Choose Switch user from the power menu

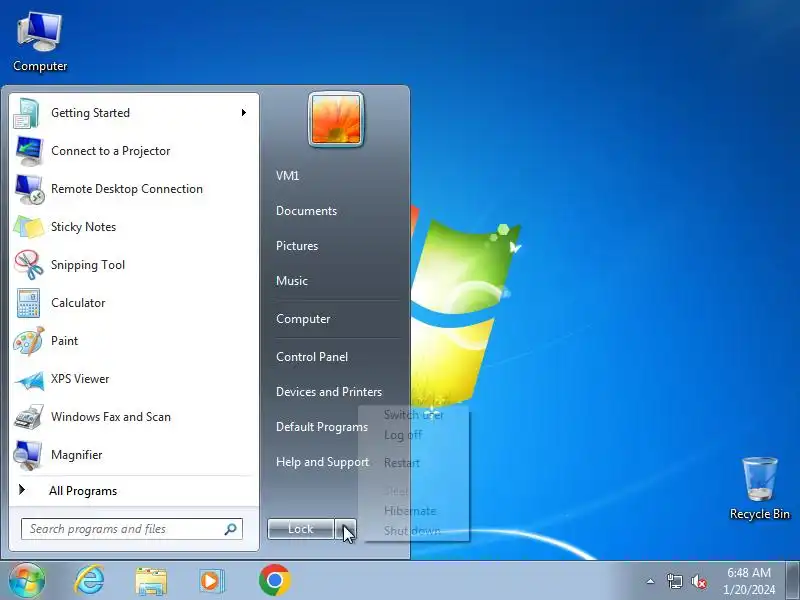tap(414, 415)
